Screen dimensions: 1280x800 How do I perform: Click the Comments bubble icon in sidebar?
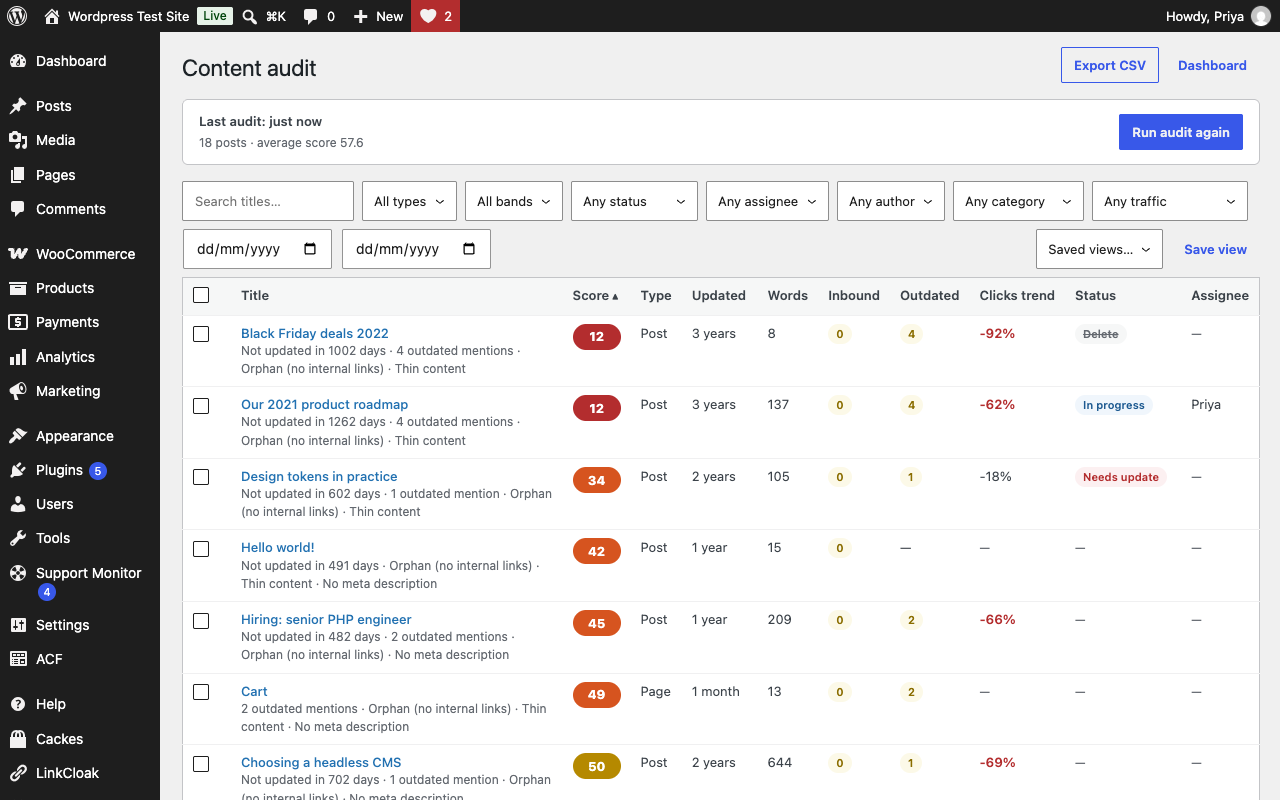click(18, 209)
